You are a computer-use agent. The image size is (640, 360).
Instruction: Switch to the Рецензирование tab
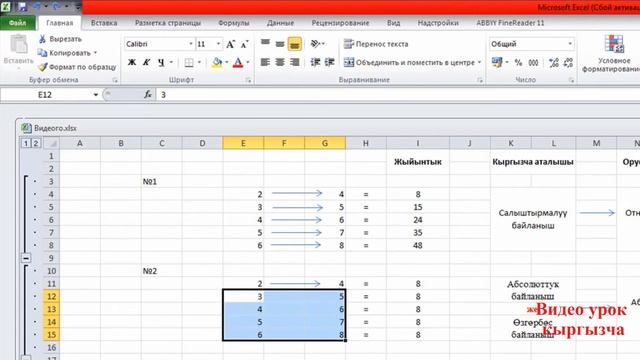coord(340,23)
